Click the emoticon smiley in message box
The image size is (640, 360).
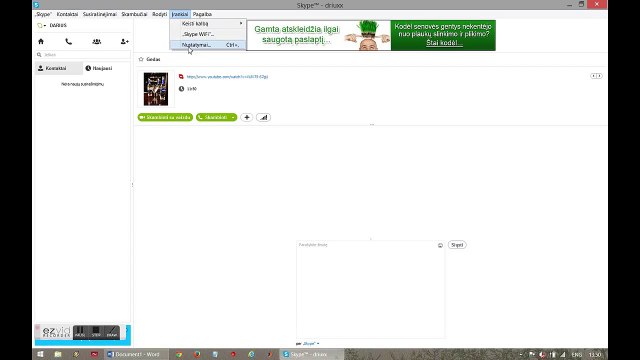440,245
